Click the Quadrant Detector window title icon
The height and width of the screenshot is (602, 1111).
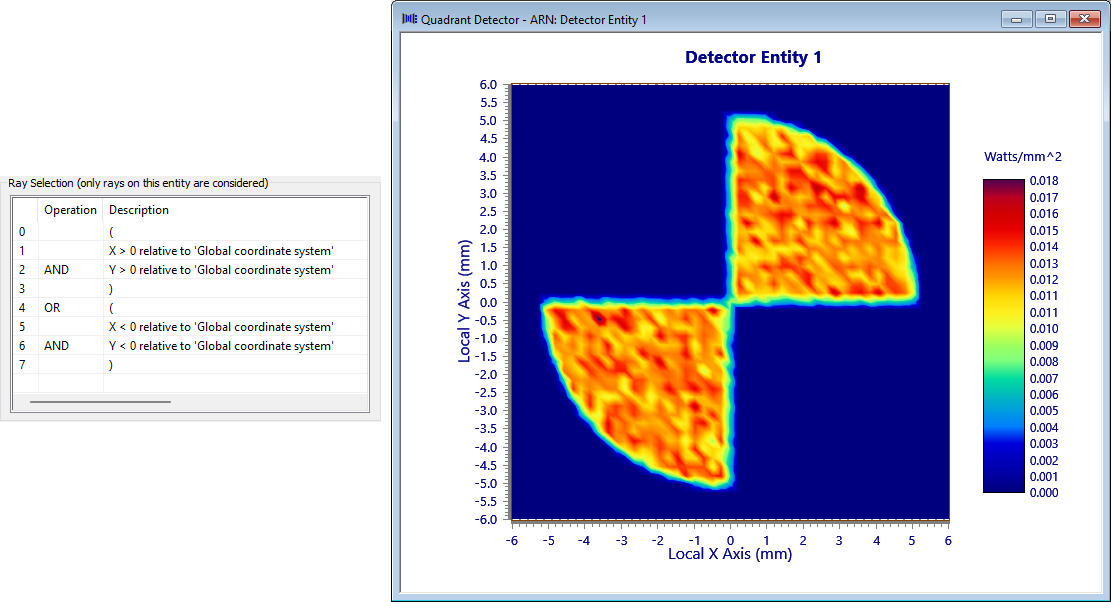tap(409, 19)
